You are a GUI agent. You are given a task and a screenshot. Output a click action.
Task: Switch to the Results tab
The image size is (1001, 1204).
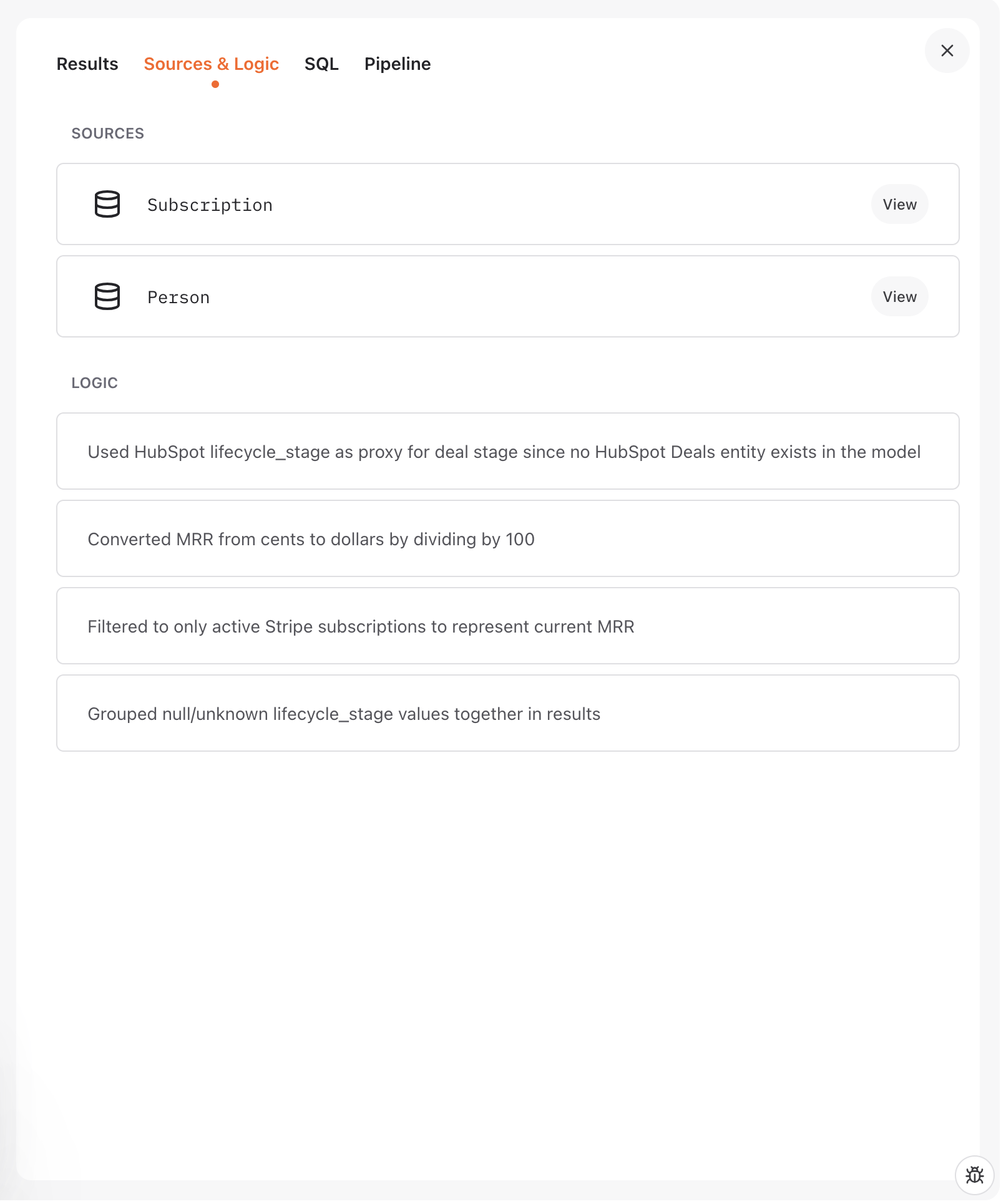(87, 64)
